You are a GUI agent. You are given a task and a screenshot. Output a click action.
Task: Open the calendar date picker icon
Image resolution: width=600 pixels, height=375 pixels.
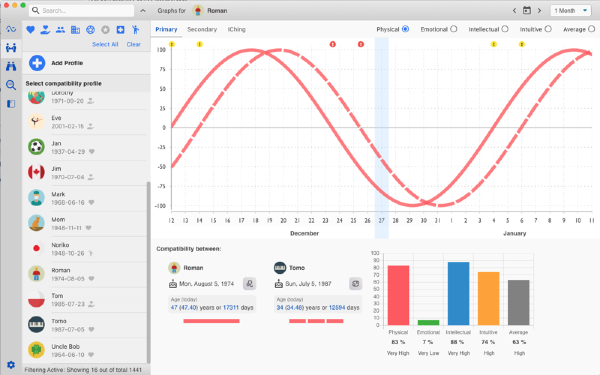(x=527, y=10)
